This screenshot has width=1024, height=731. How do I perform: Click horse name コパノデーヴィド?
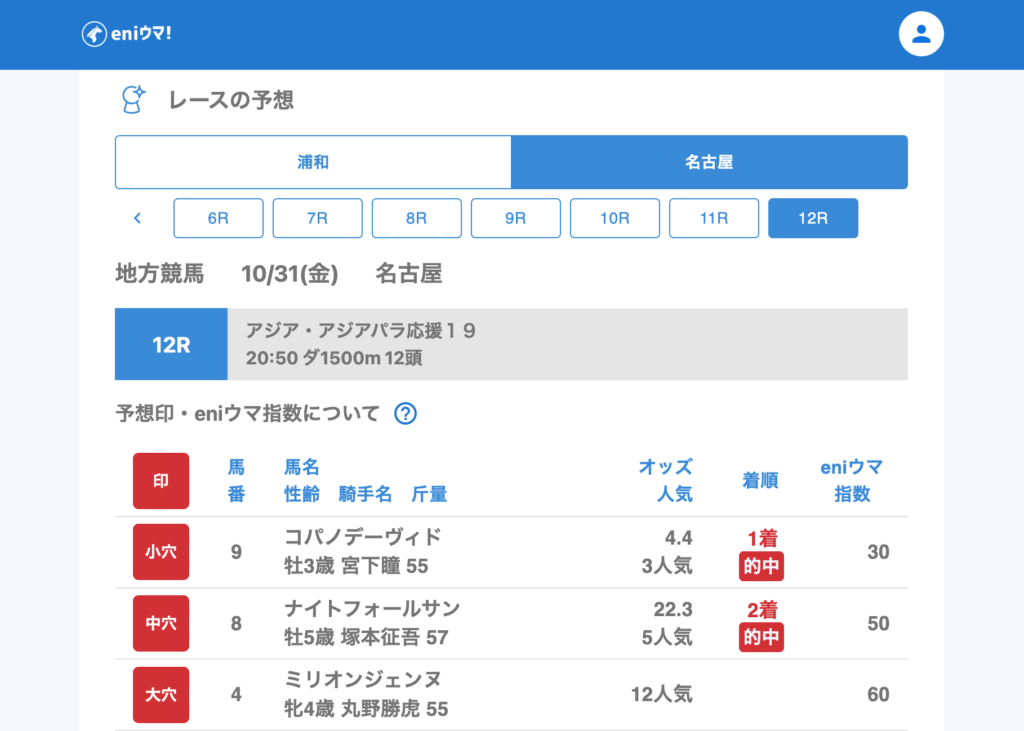363,537
